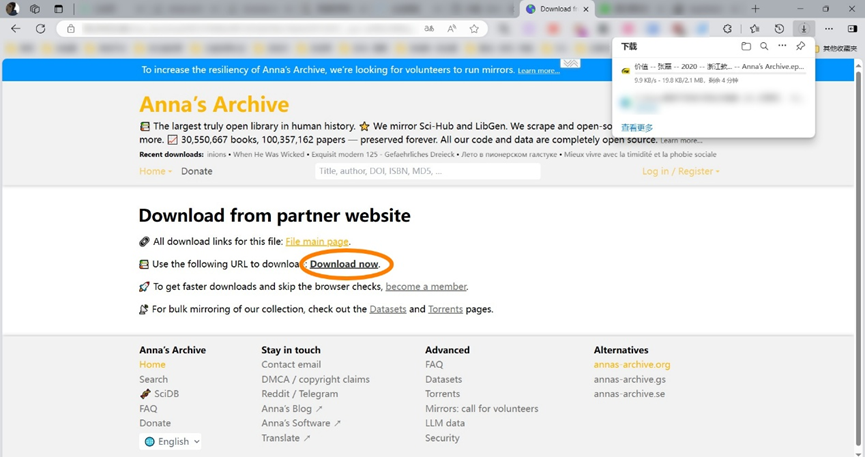Open the tab actions icon at top left
This screenshot has width=865, height=457.
[x=58, y=9]
